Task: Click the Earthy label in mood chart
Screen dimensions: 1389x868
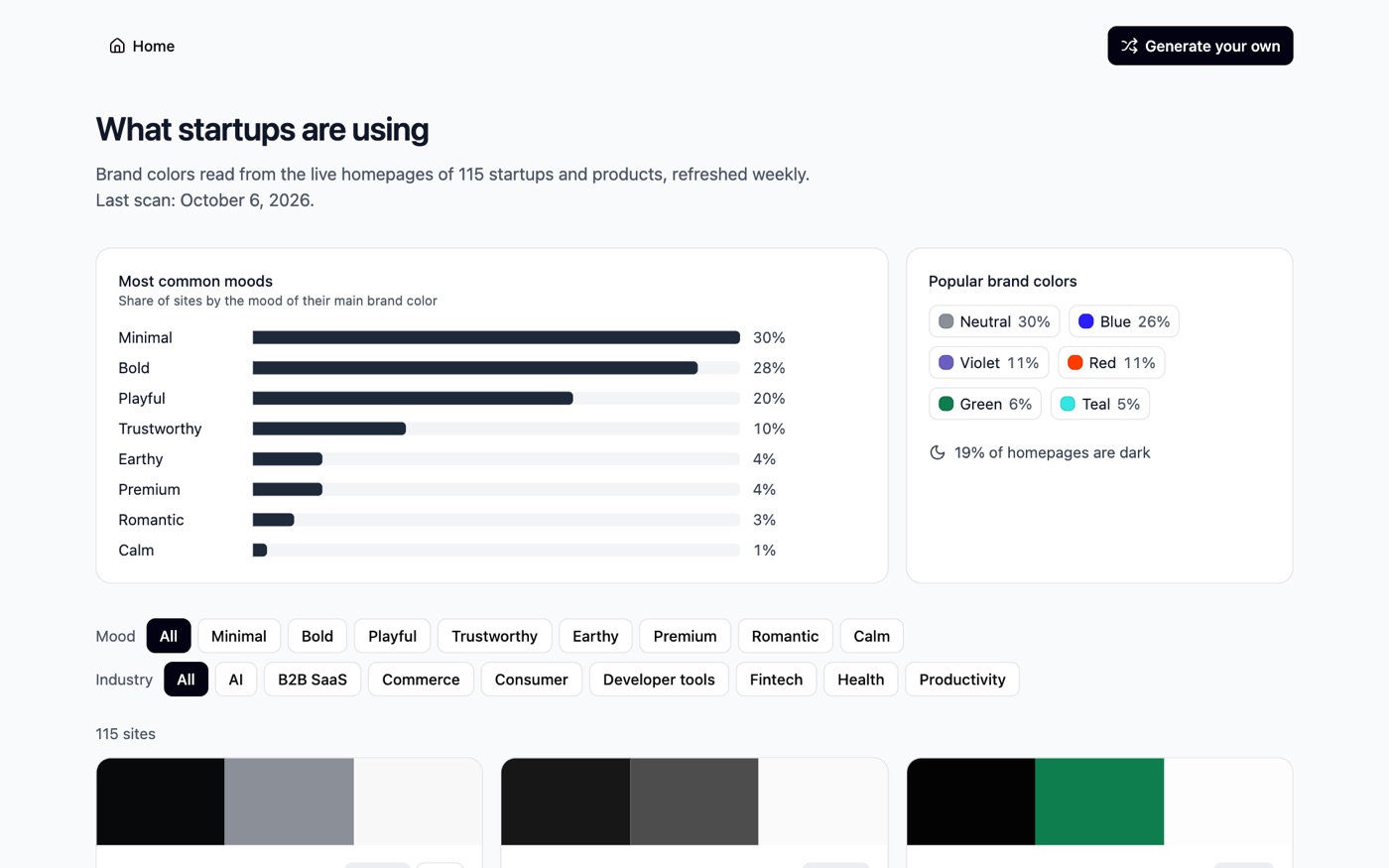Action: [141, 459]
